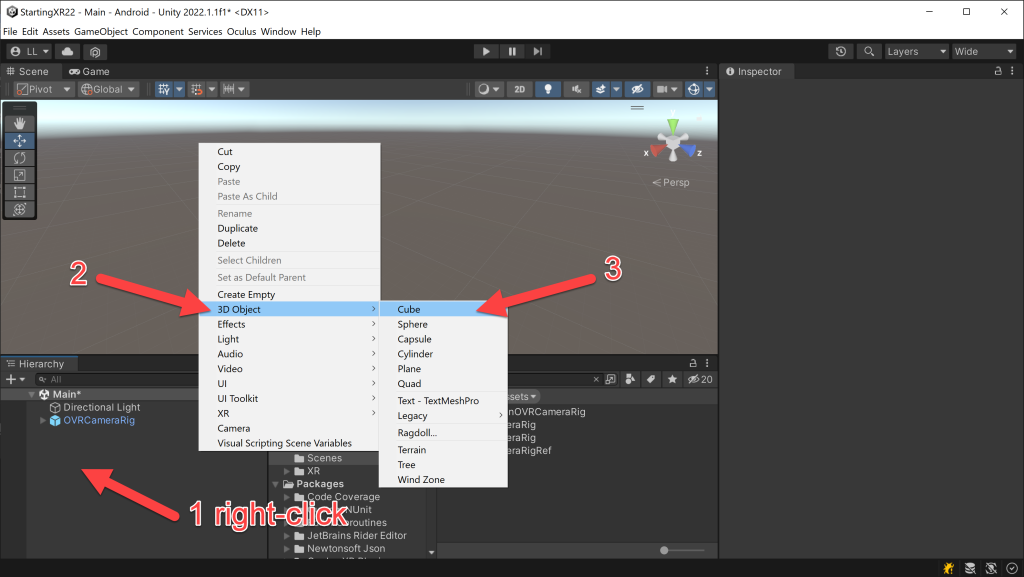Open the Pivot handle position dropdown
Viewport: 1024px width, 577px height.
[x=43, y=89]
